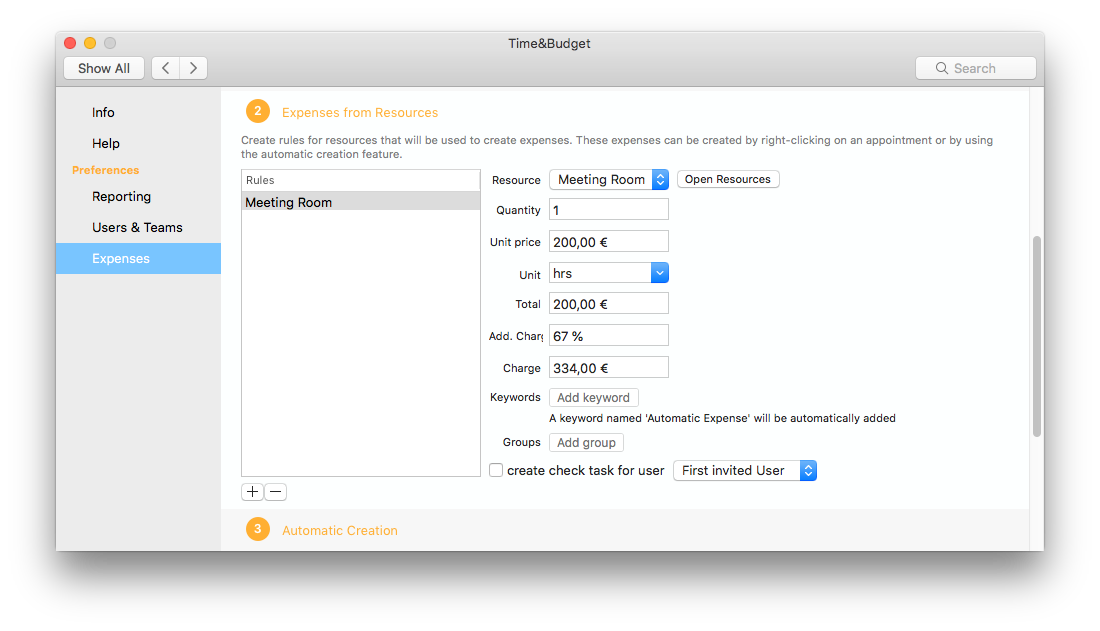Minimize the Time&Budget window

click(x=90, y=43)
